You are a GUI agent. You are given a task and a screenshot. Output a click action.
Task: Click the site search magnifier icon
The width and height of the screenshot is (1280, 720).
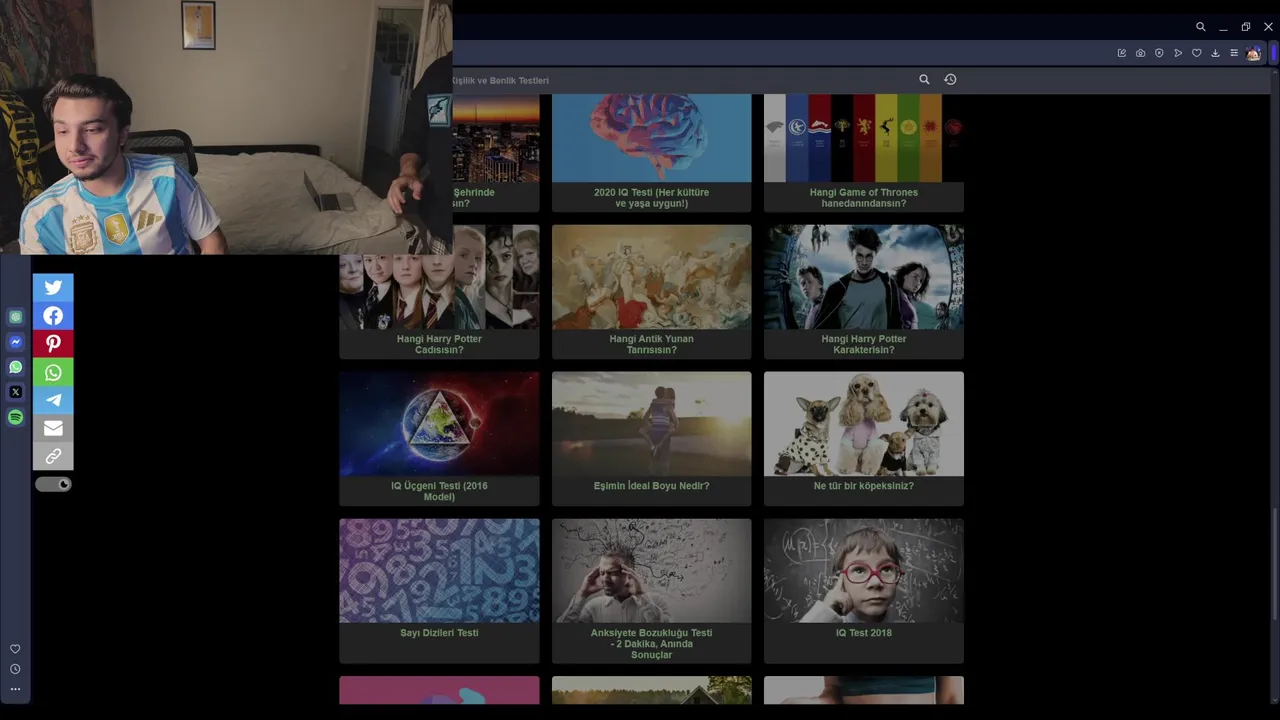924,79
